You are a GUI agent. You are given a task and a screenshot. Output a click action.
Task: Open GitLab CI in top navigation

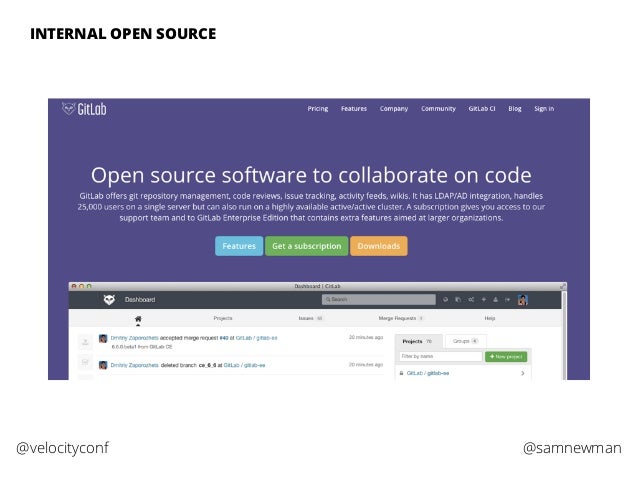point(482,109)
